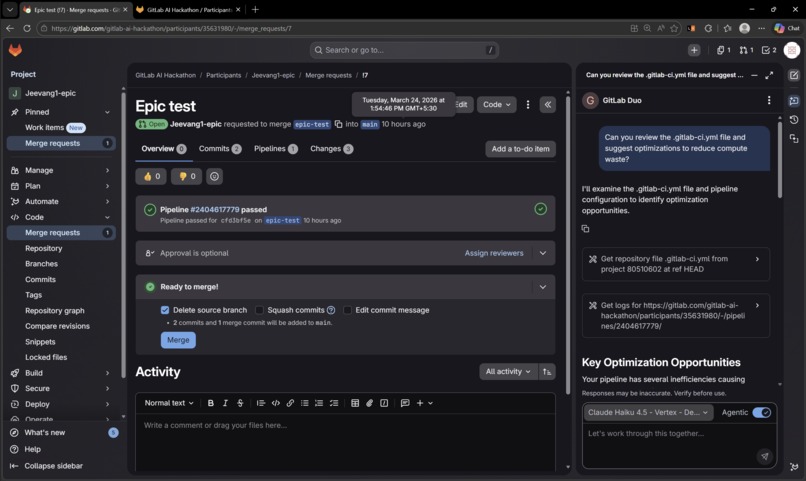Insert a link in comment editor

click(x=290, y=403)
